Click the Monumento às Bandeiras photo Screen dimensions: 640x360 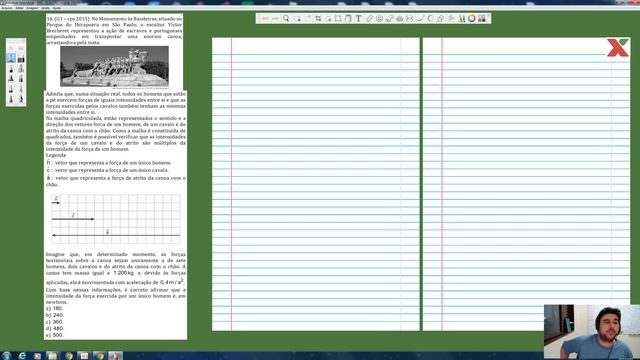(x=114, y=66)
